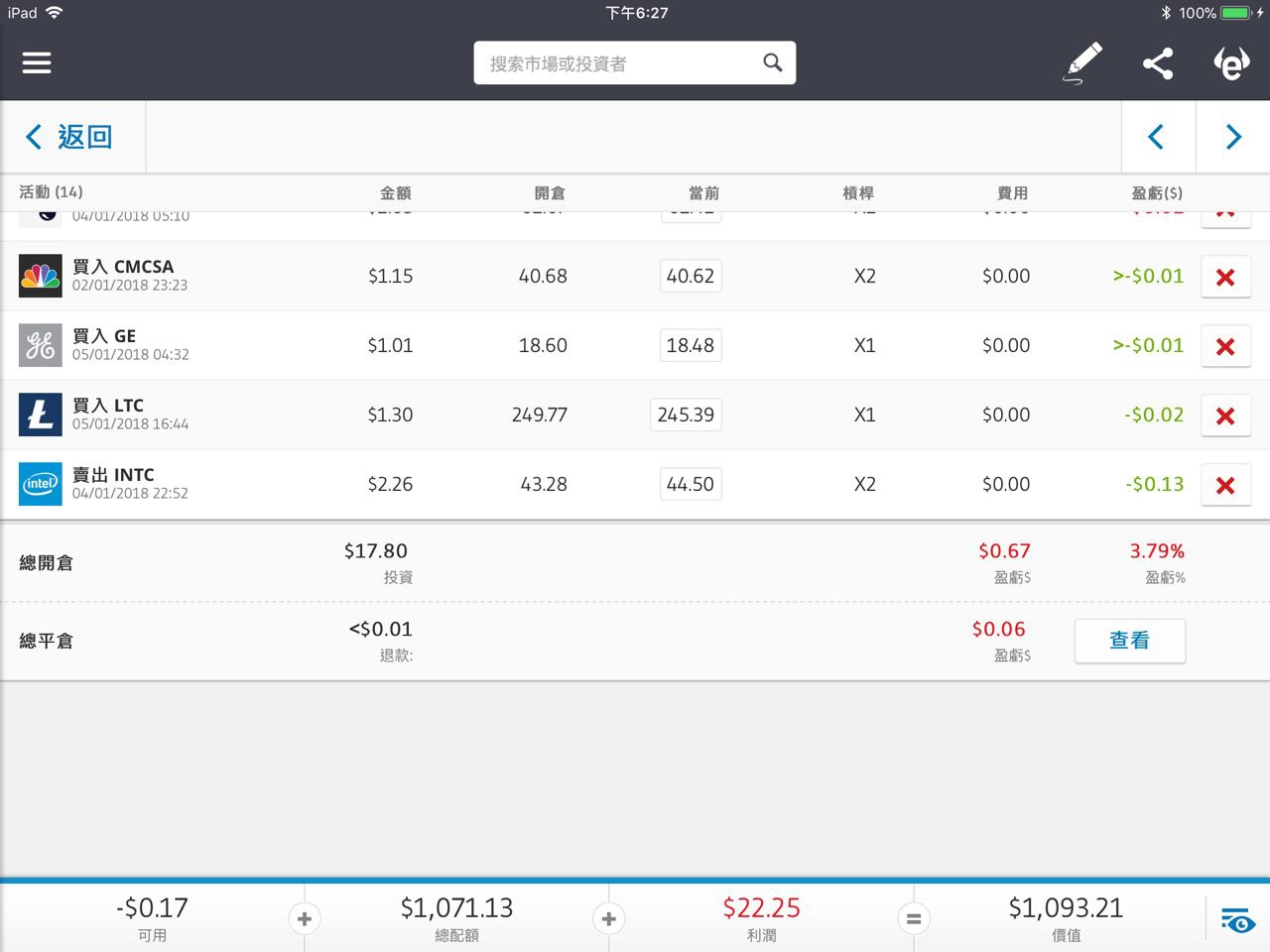Tap the plus icon beside 可用 balance
The width and height of the screenshot is (1270, 952).
tap(305, 919)
